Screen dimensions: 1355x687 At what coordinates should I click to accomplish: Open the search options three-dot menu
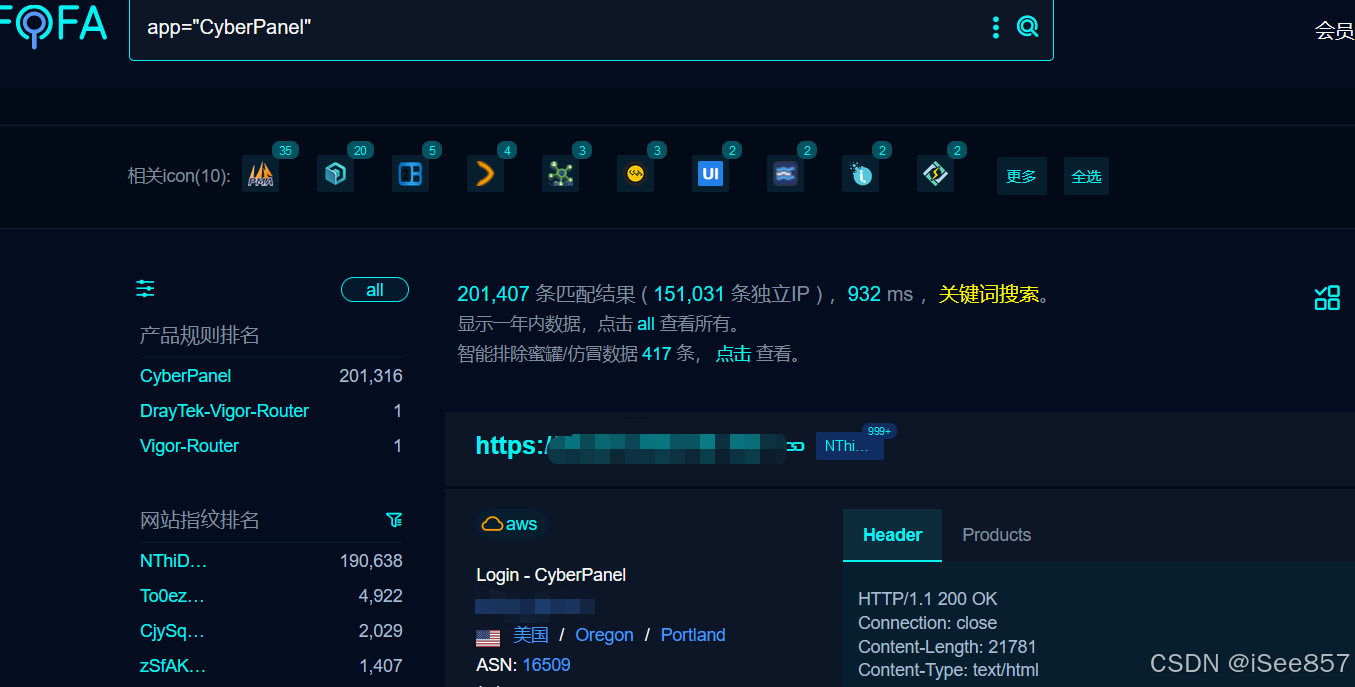[995, 27]
